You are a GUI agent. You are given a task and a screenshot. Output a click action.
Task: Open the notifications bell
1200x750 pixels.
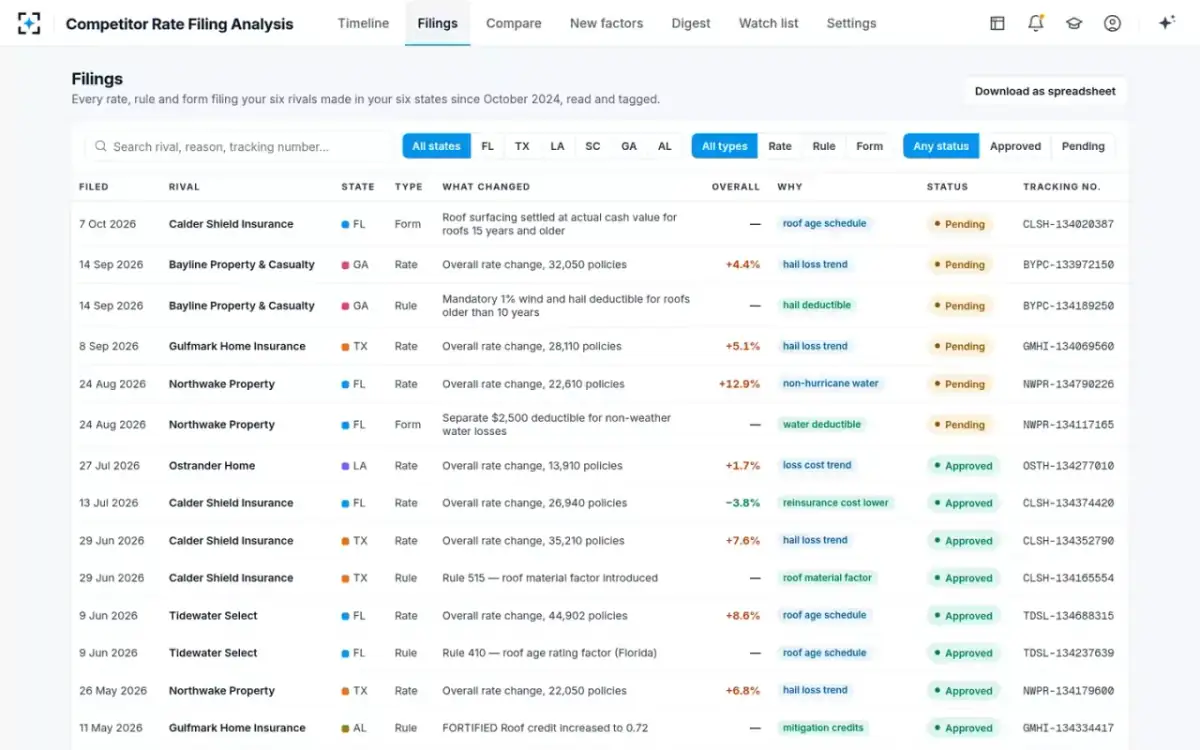[1035, 23]
